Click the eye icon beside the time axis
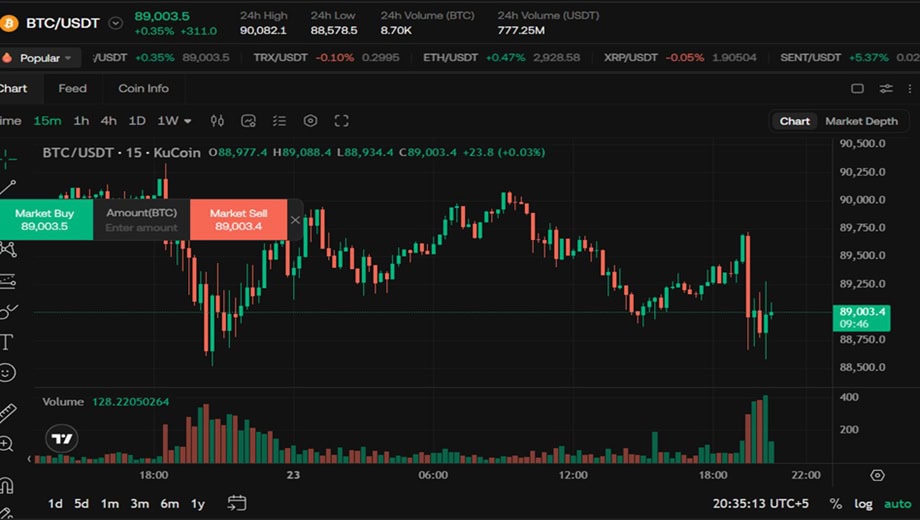Image resolution: width=920 pixels, height=520 pixels. [x=877, y=475]
